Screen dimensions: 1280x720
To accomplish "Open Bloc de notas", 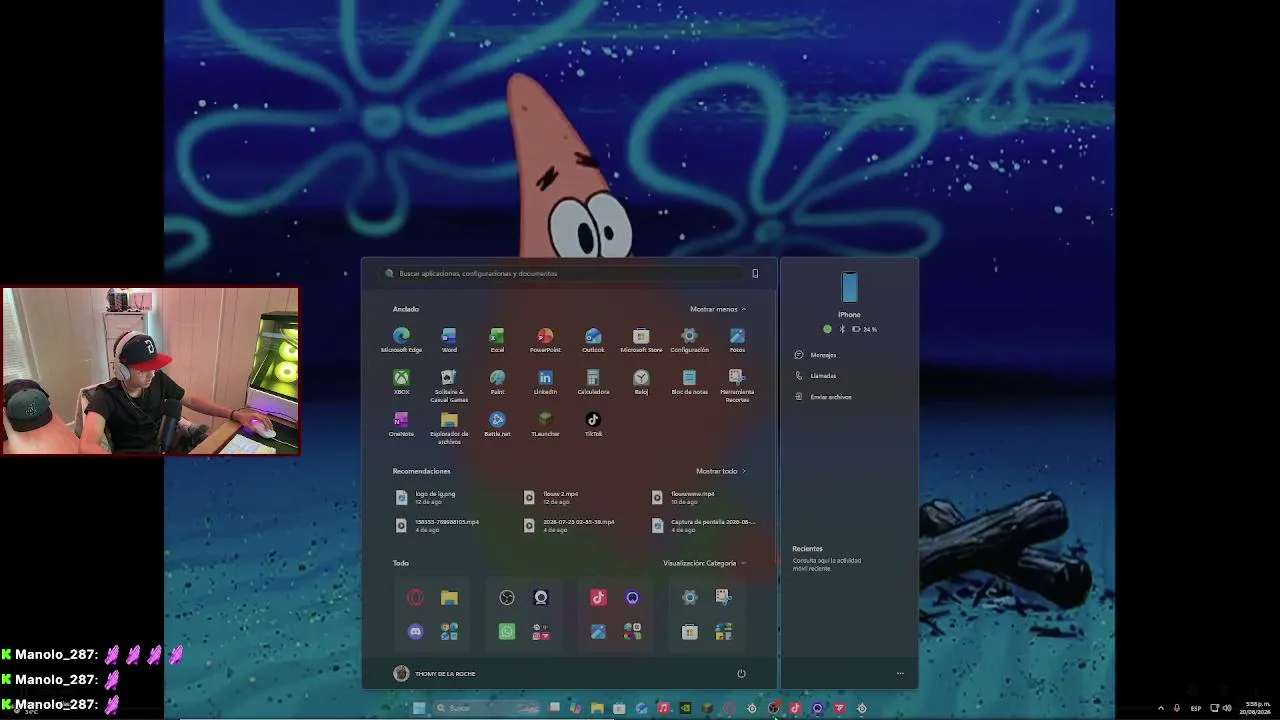I will click(x=689, y=382).
